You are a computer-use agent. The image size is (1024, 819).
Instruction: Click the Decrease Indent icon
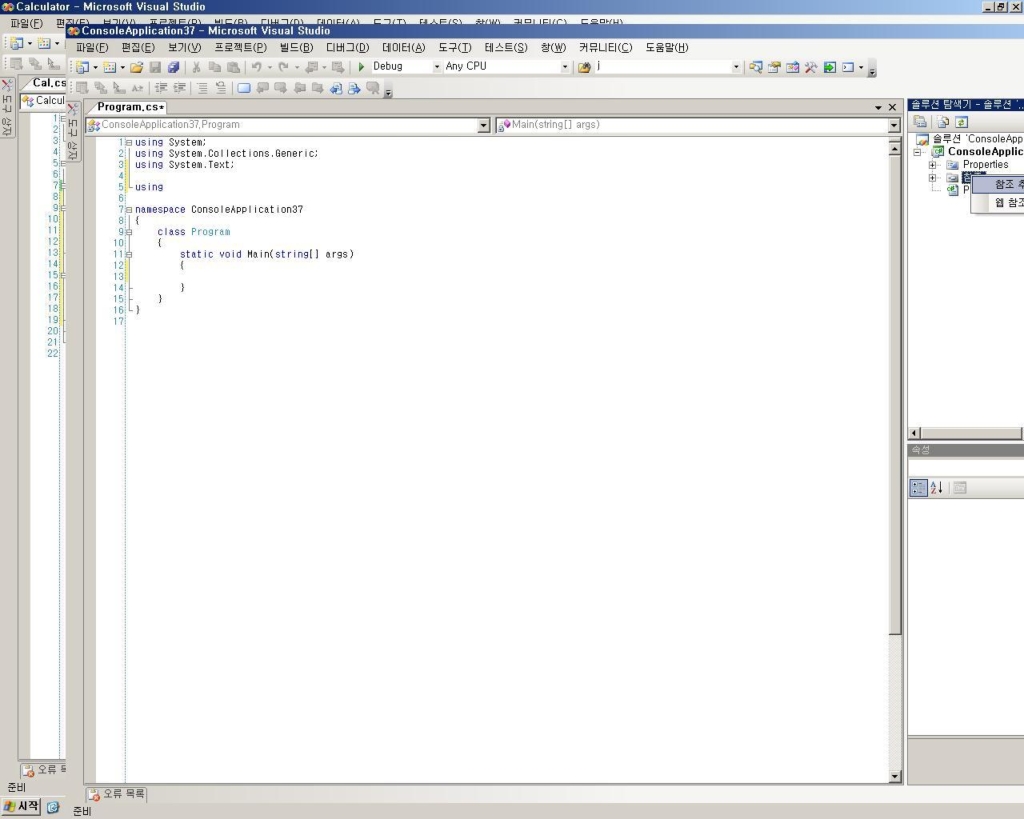coord(161,88)
